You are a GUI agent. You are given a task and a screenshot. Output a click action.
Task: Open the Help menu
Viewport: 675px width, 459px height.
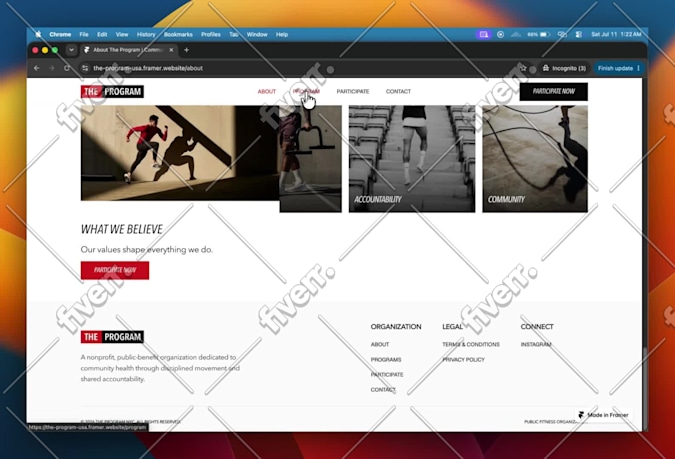click(282, 34)
